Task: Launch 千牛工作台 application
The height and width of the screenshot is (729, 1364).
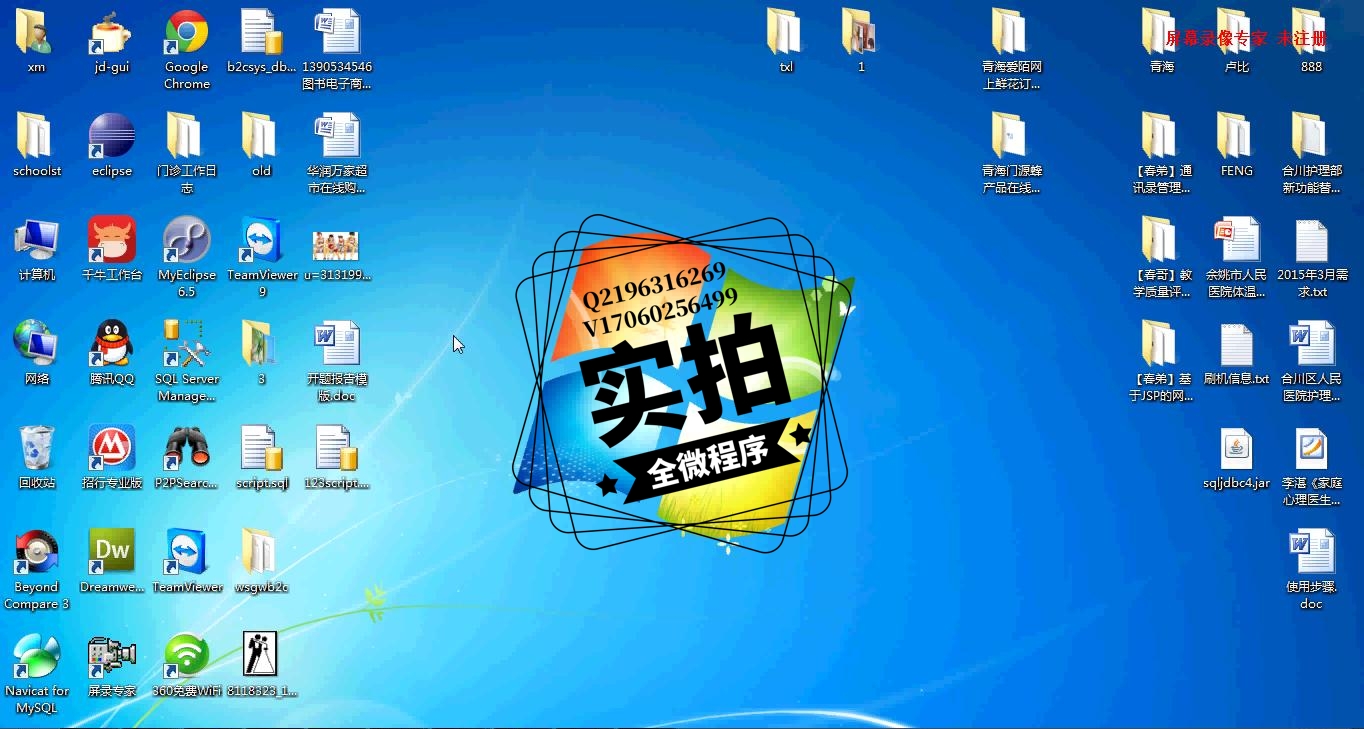Action: pyautogui.click(x=112, y=240)
